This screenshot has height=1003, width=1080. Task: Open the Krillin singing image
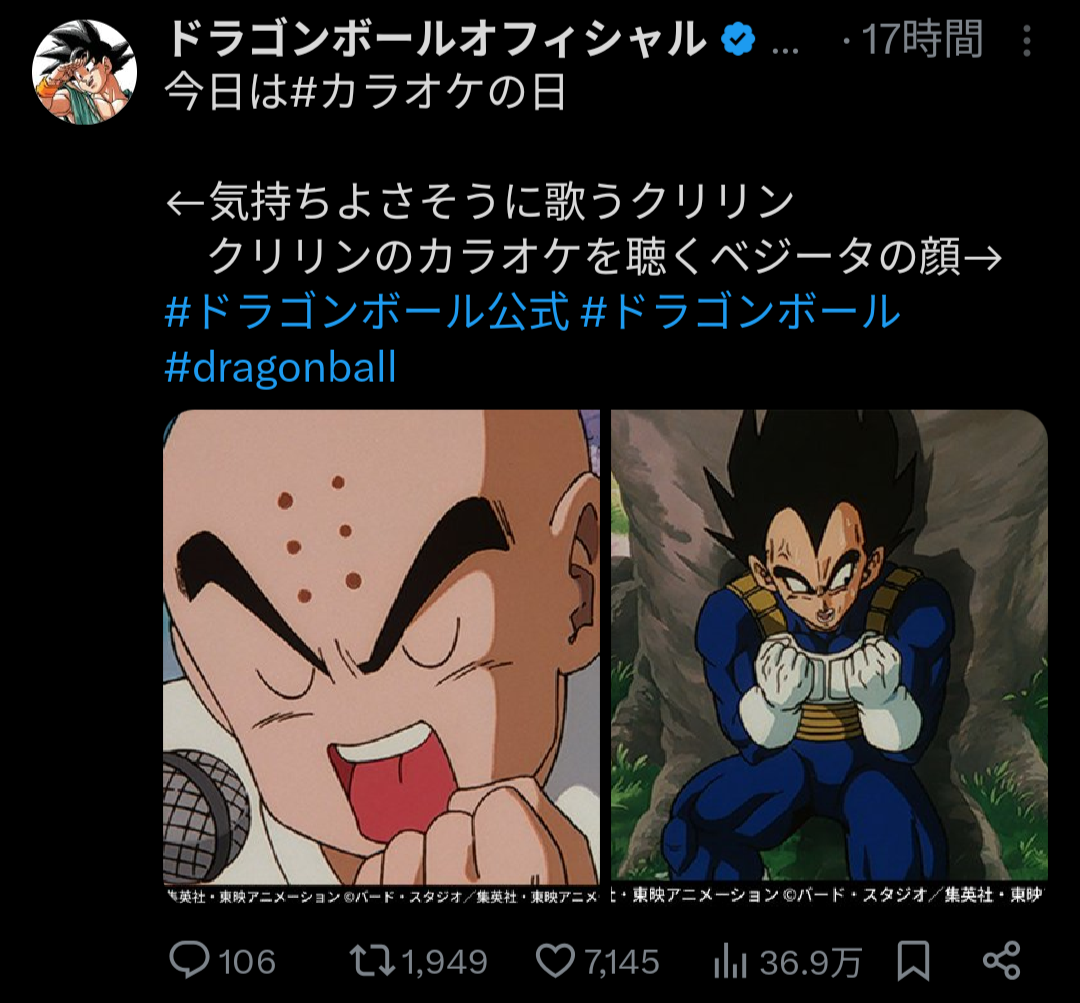pos(381,650)
